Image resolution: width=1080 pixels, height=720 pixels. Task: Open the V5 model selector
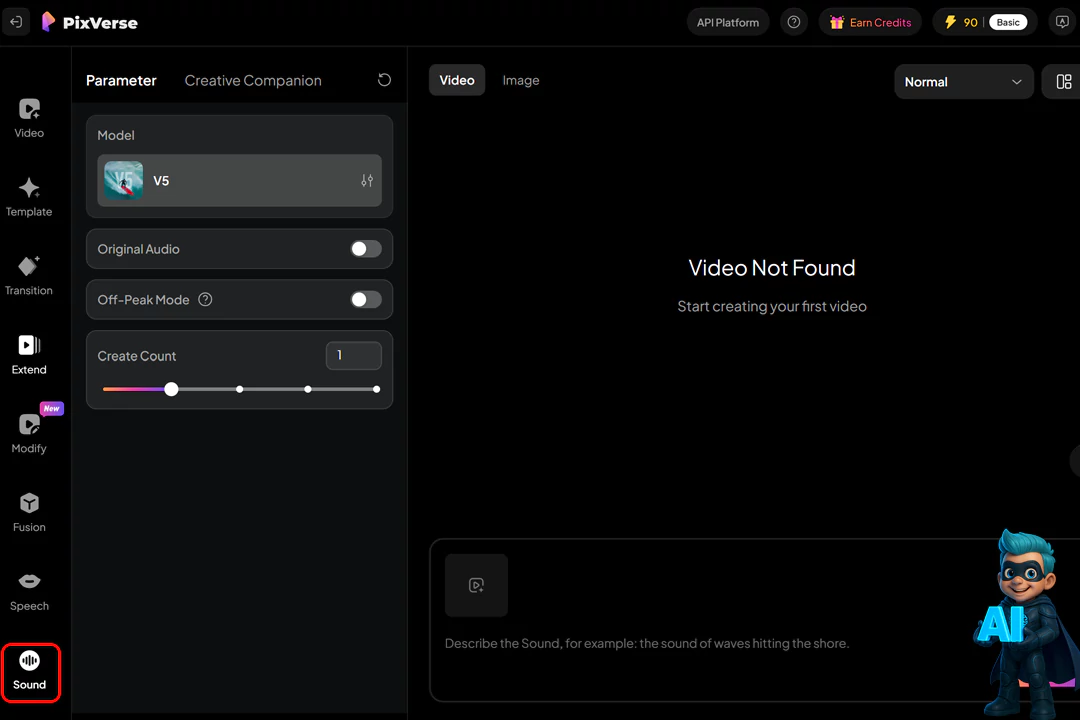click(240, 181)
